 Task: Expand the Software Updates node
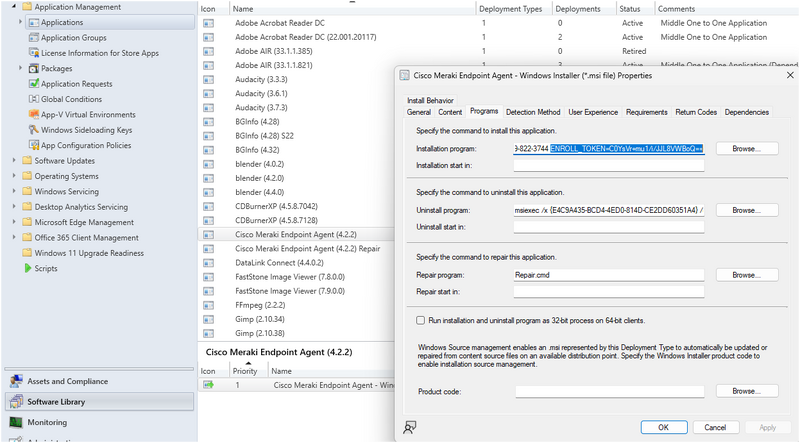[14, 160]
